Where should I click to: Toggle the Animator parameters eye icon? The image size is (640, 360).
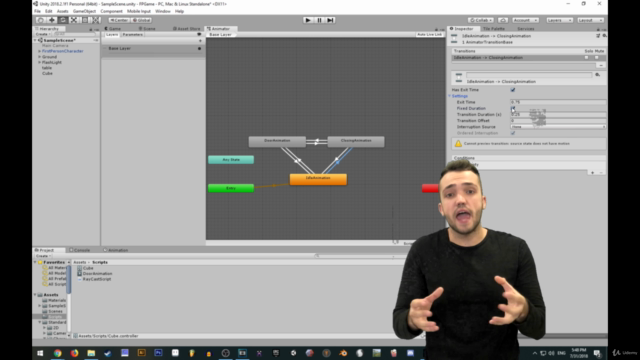(x=199, y=35)
